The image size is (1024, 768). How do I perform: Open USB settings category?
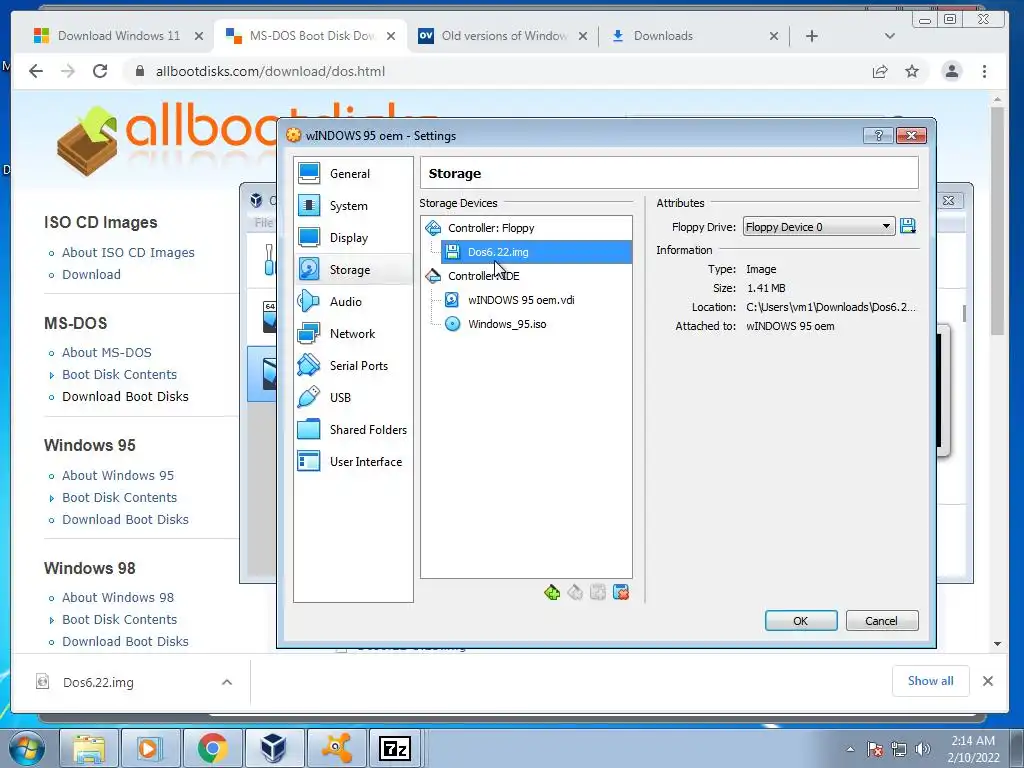(353, 398)
